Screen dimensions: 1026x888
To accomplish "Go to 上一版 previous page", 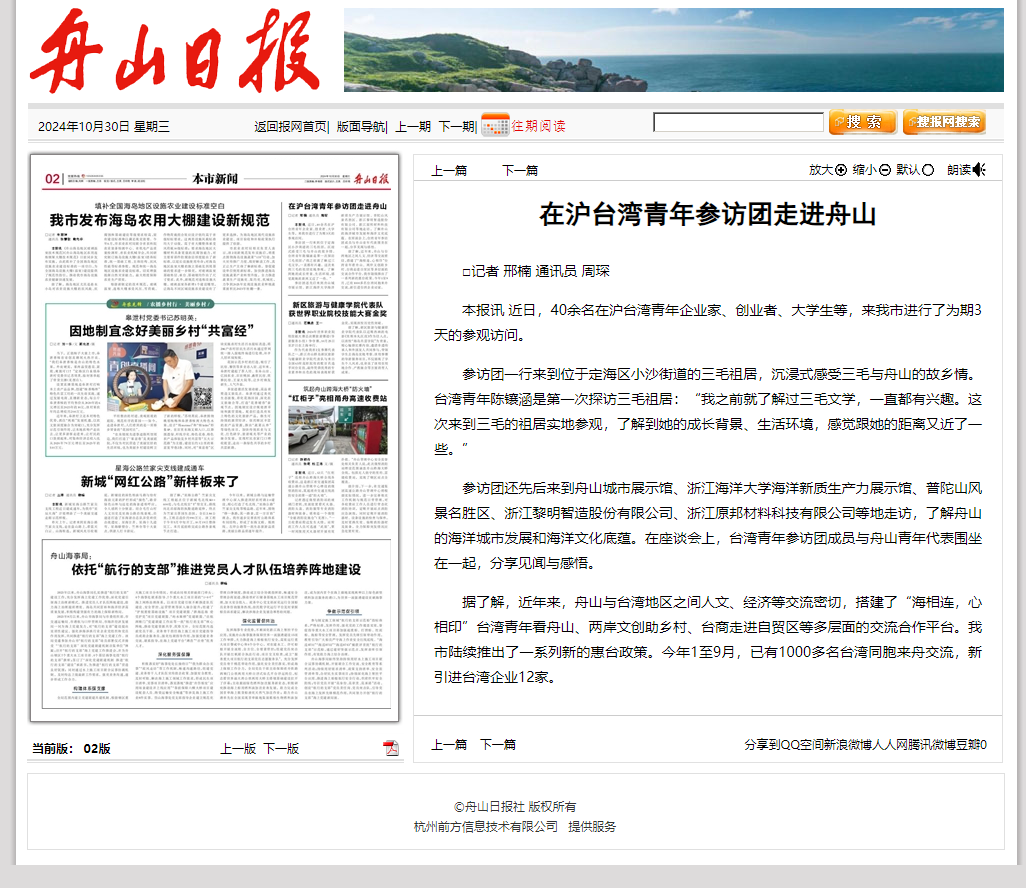I will point(238,749).
